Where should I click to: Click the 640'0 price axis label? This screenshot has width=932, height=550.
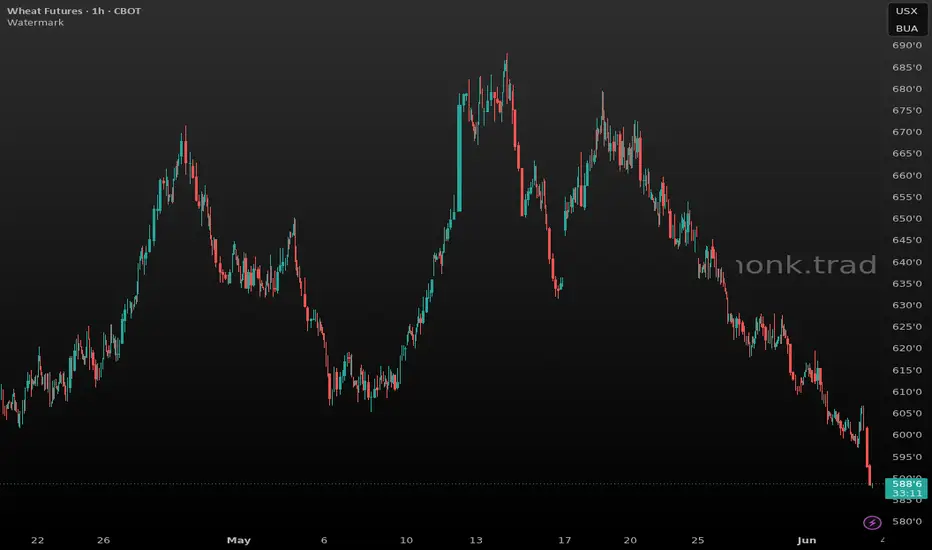(906, 262)
